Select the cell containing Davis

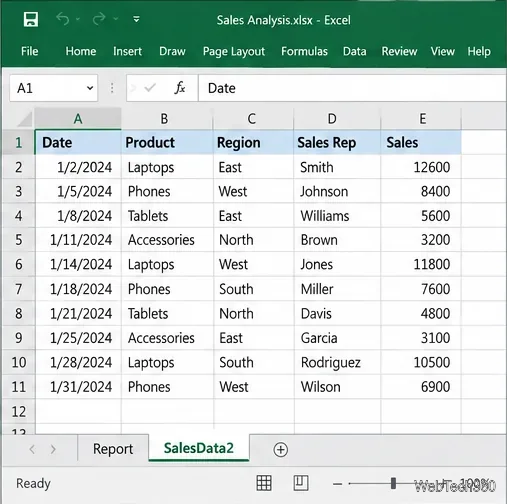coord(337,313)
